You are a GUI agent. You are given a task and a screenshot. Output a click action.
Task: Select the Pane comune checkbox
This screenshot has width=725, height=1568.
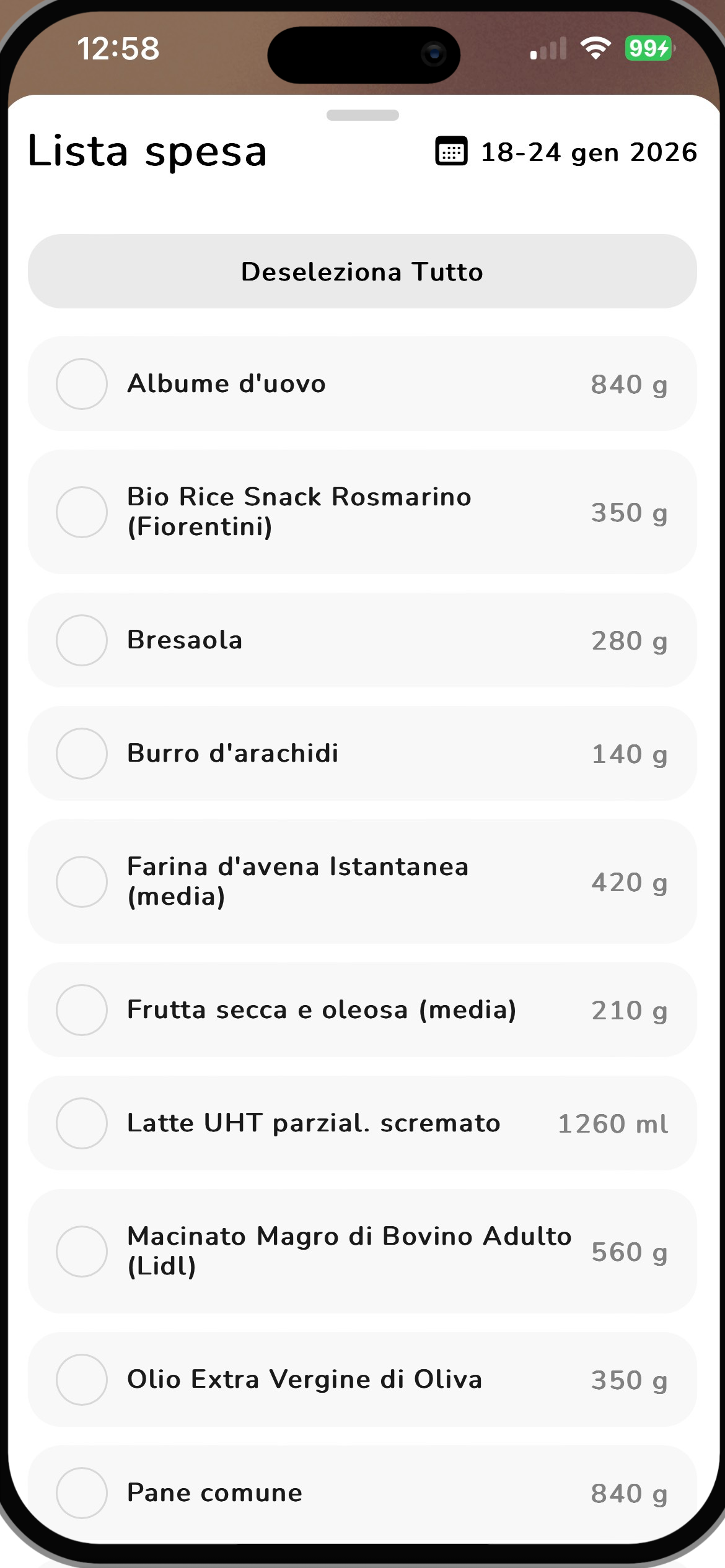(x=82, y=1493)
